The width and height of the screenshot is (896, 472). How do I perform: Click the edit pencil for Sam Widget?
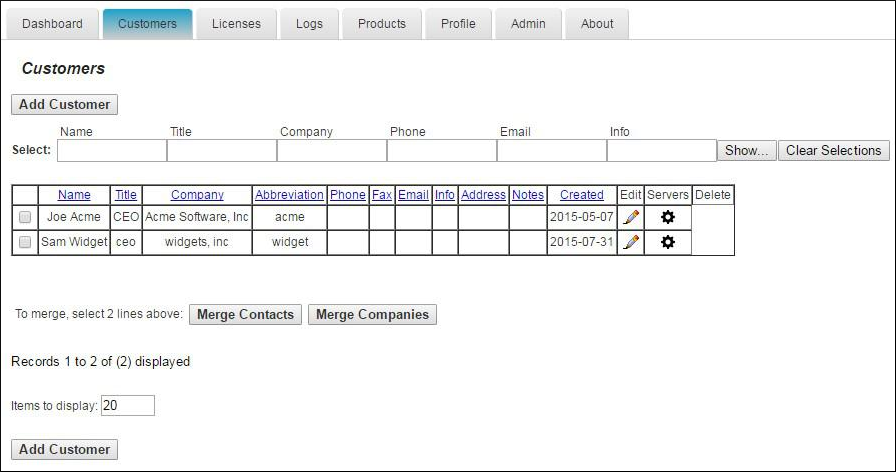631,242
